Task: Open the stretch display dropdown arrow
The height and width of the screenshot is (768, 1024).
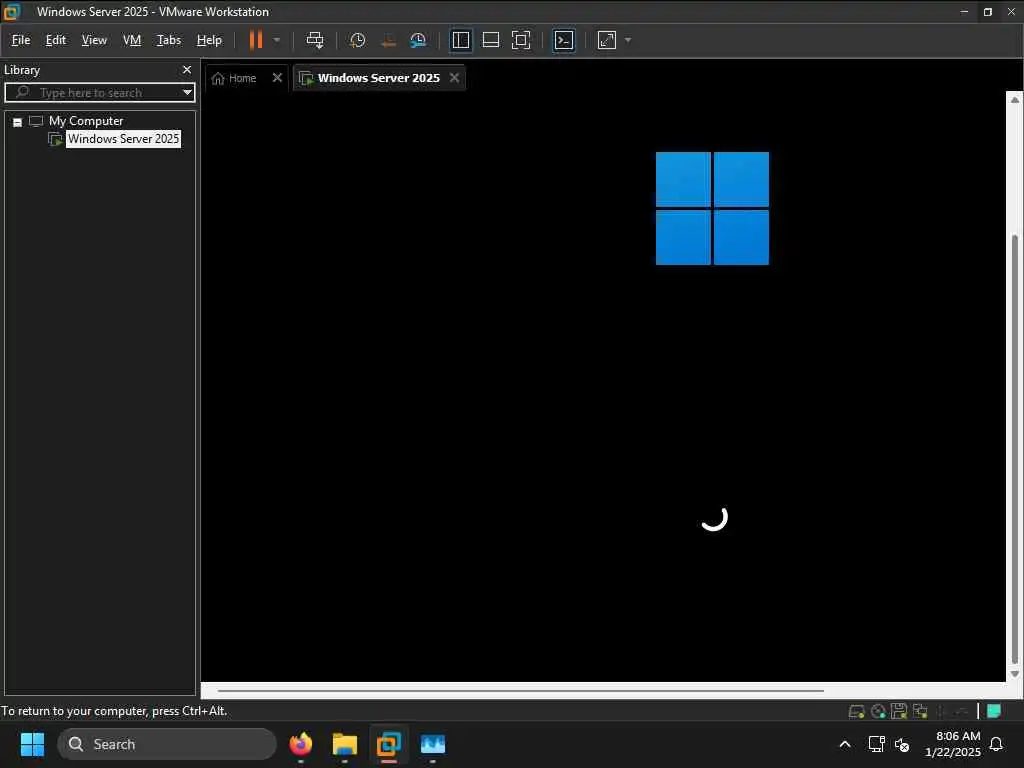Action: pos(628,40)
